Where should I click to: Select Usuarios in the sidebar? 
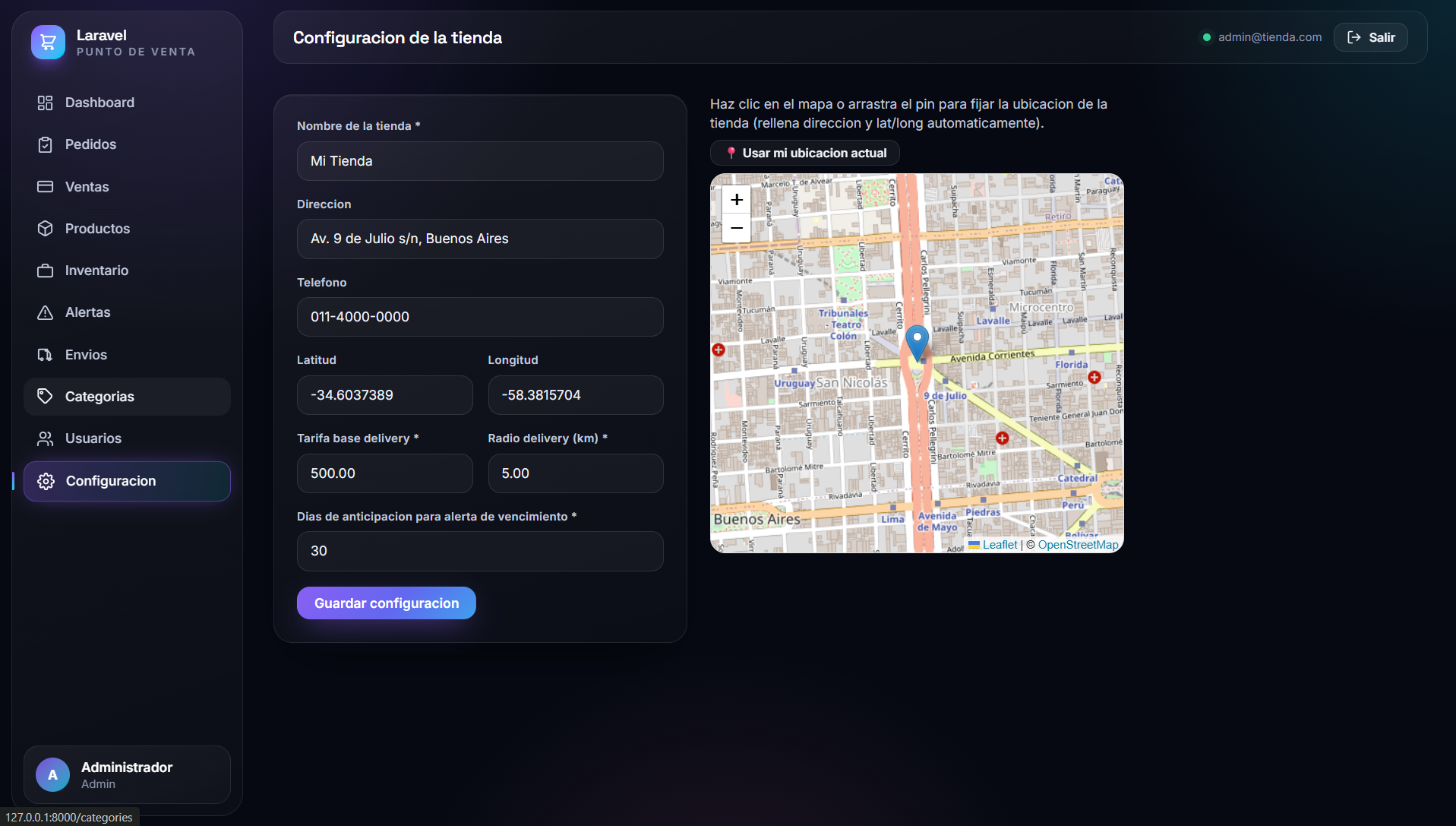click(x=127, y=438)
